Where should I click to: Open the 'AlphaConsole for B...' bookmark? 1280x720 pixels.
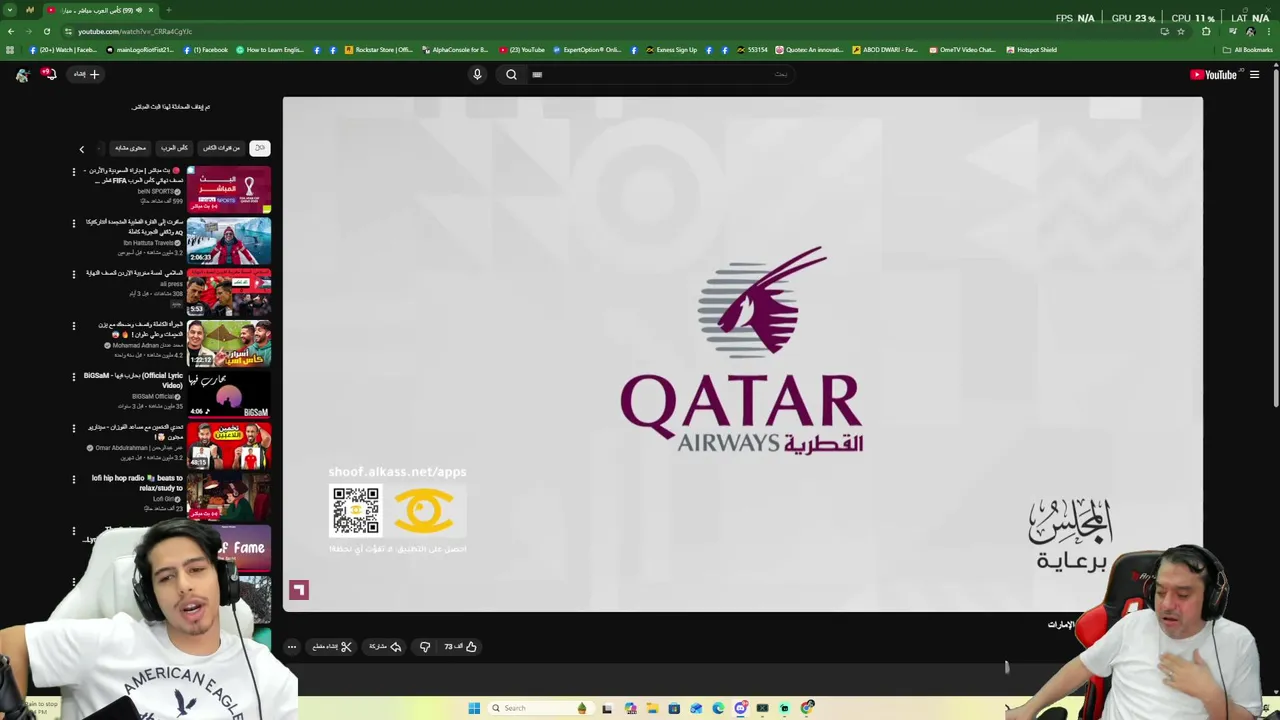456,50
